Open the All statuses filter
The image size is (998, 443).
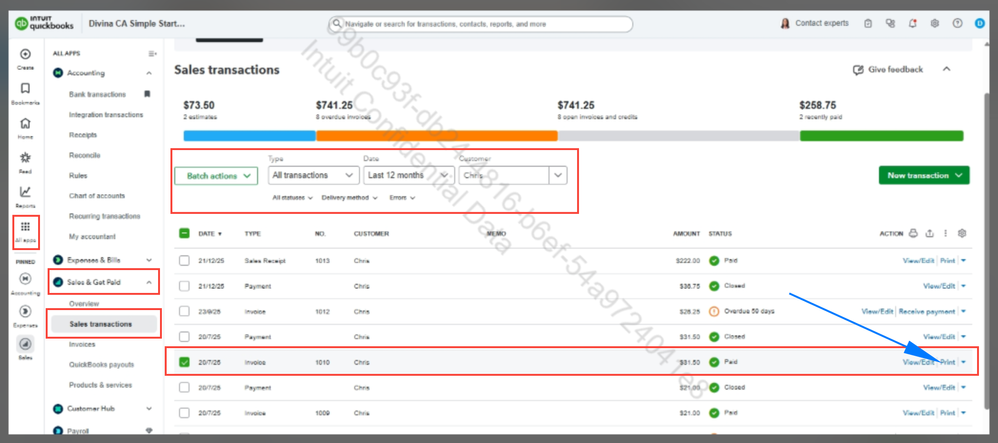(293, 198)
